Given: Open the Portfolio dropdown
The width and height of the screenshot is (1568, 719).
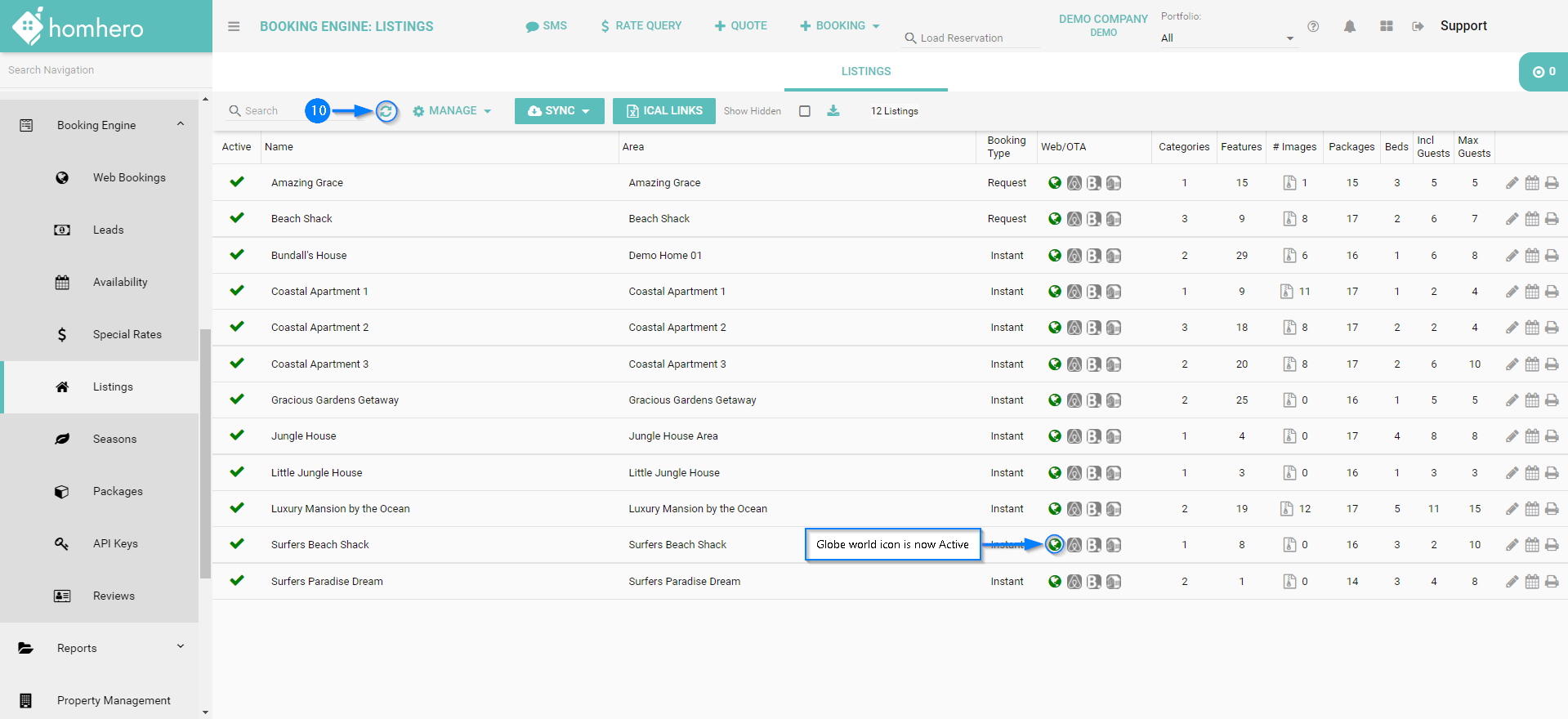Looking at the screenshot, I should click(1227, 38).
